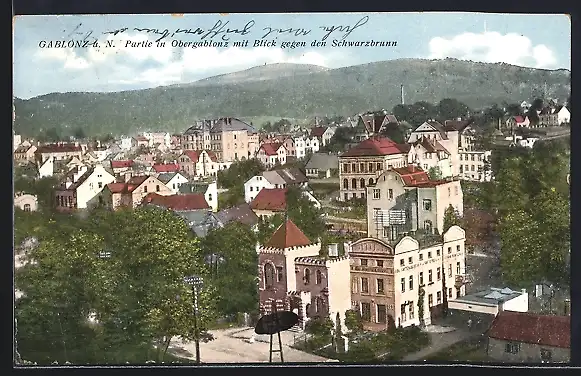Click the tall factory chimney on the hillside
This screenshot has height=376, width=581.
pyautogui.click(x=402, y=94)
